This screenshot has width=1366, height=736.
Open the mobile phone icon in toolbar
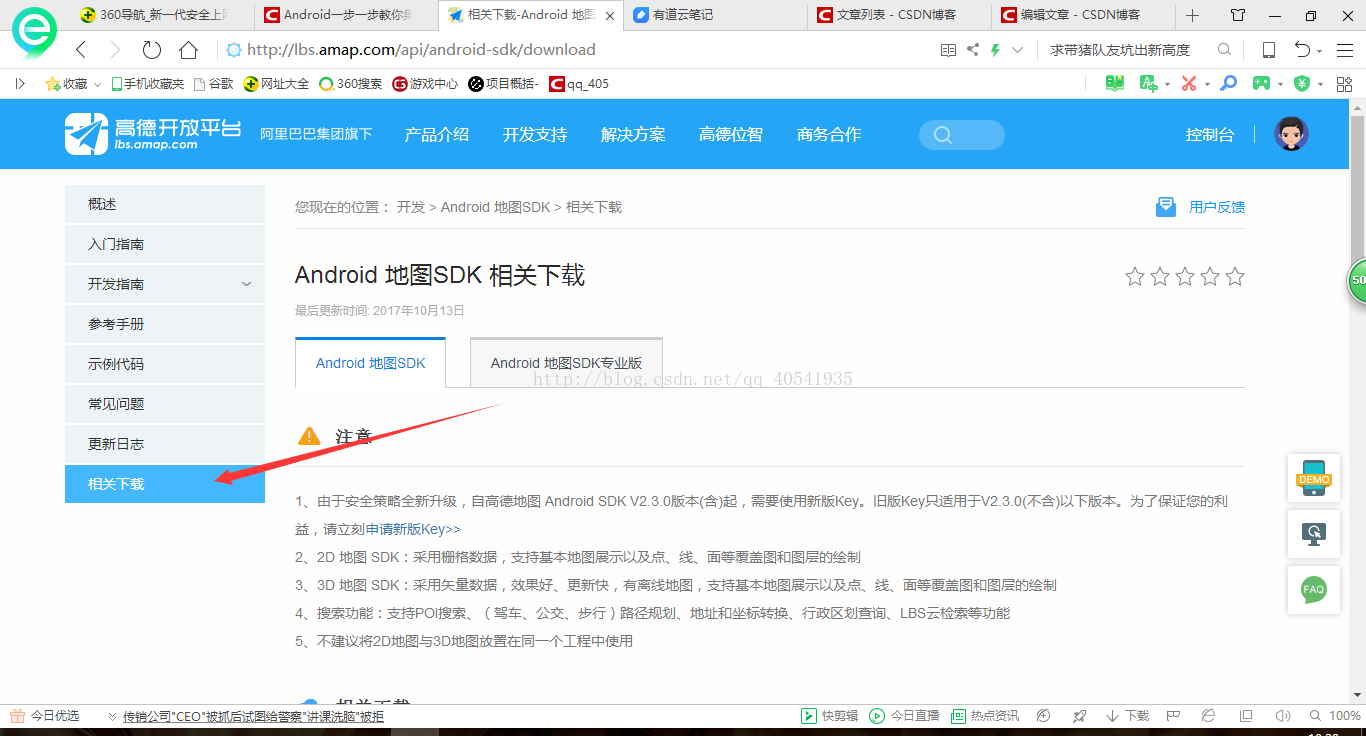tap(1268, 50)
